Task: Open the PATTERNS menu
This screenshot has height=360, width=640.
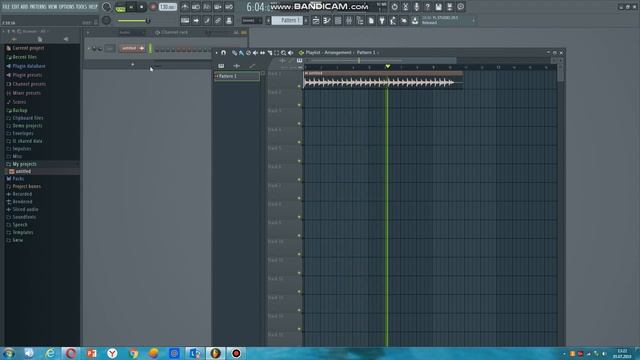Action: click(x=38, y=7)
